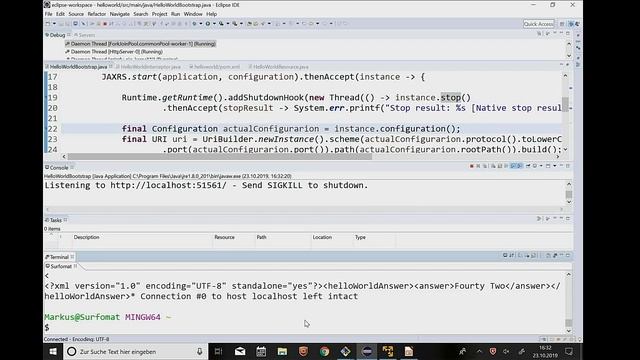Open the Tasks view menu chevron

coord(555,219)
